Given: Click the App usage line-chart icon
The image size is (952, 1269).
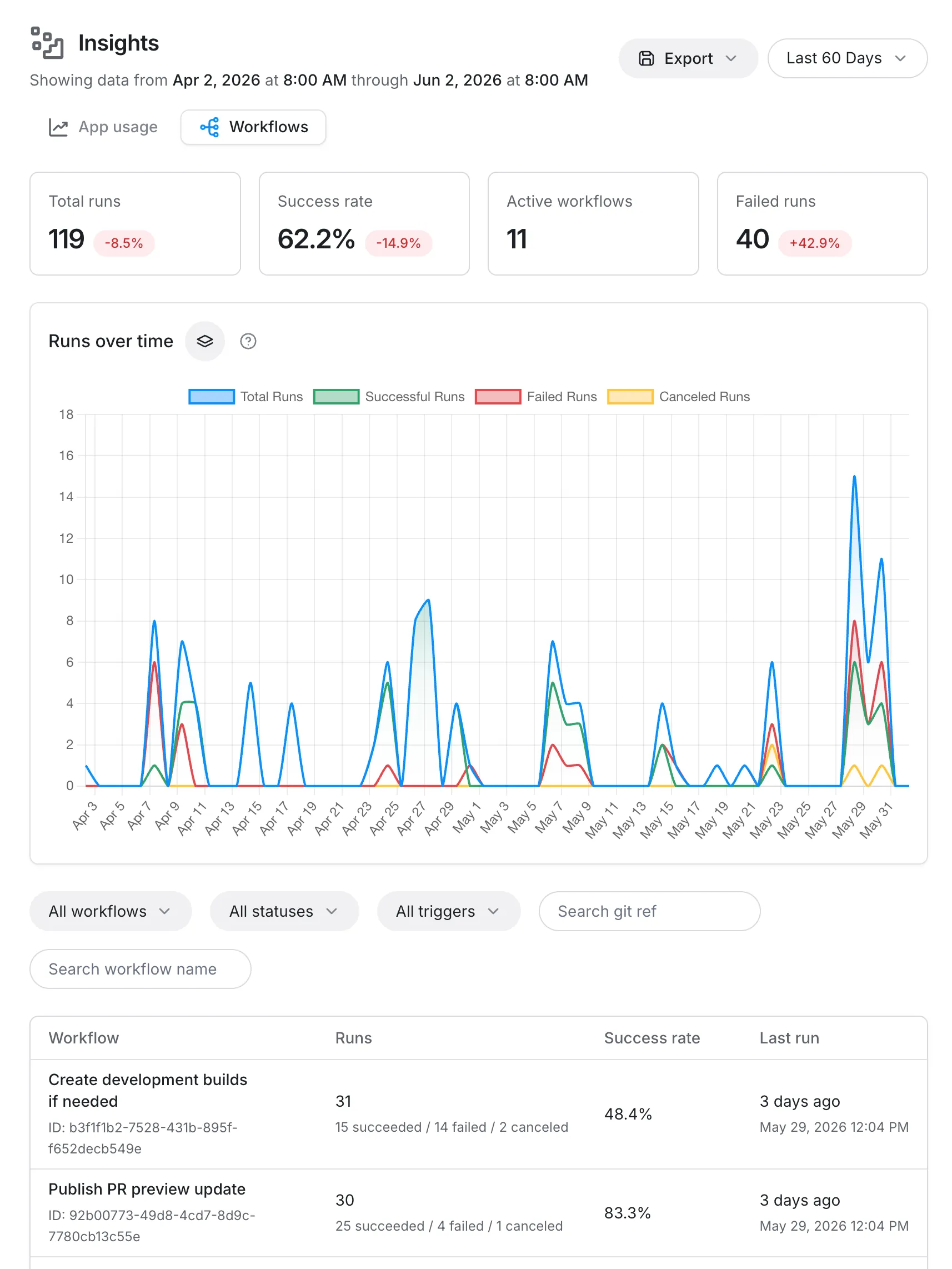Looking at the screenshot, I should point(58,127).
